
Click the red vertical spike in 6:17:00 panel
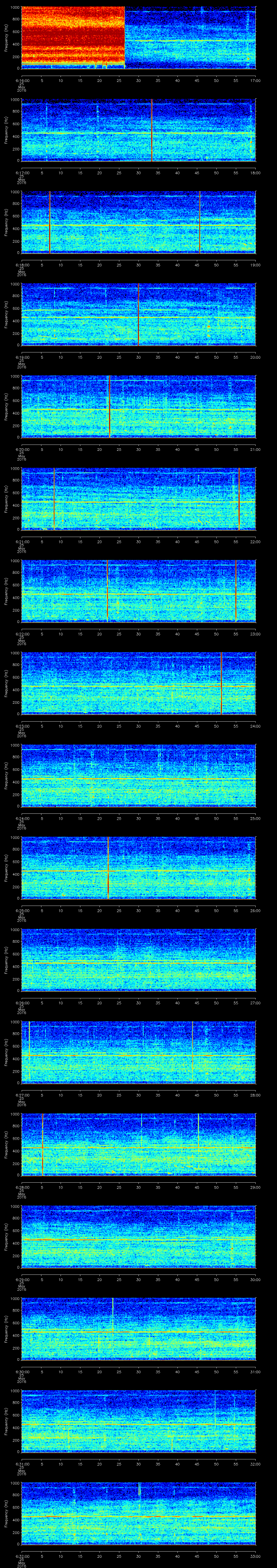[151, 130]
